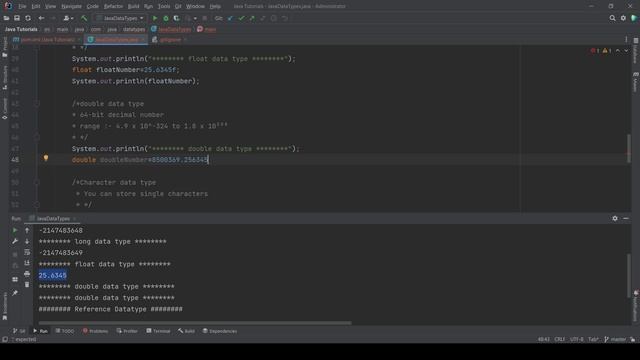This screenshot has height=360, width=640.
Task: Jump to the next highlighted error arrow
Action: [626, 51]
